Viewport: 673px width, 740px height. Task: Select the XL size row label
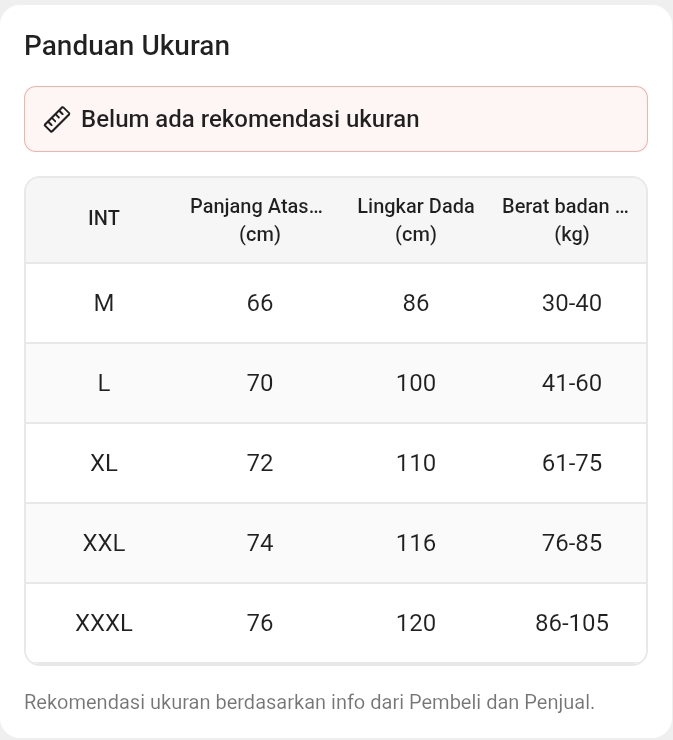click(104, 463)
